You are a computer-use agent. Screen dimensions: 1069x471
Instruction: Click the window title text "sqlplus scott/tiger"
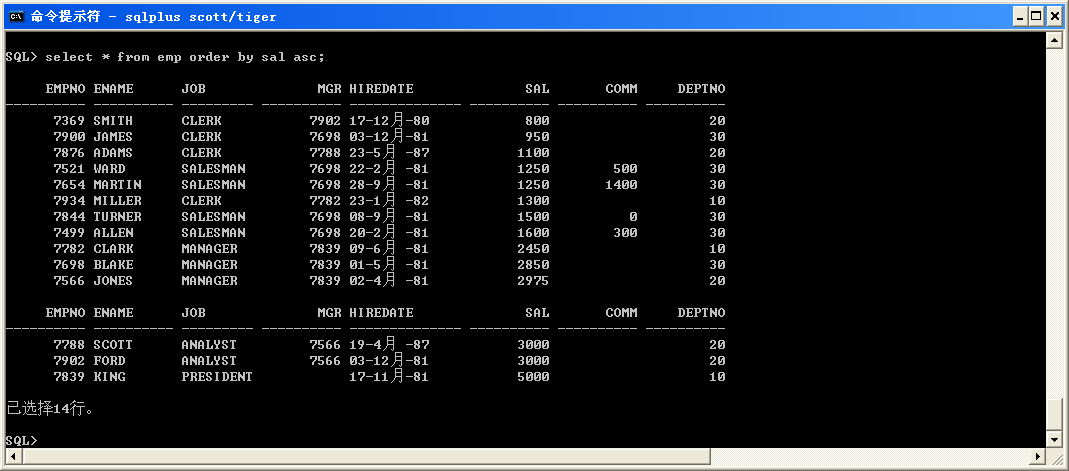click(210, 17)
